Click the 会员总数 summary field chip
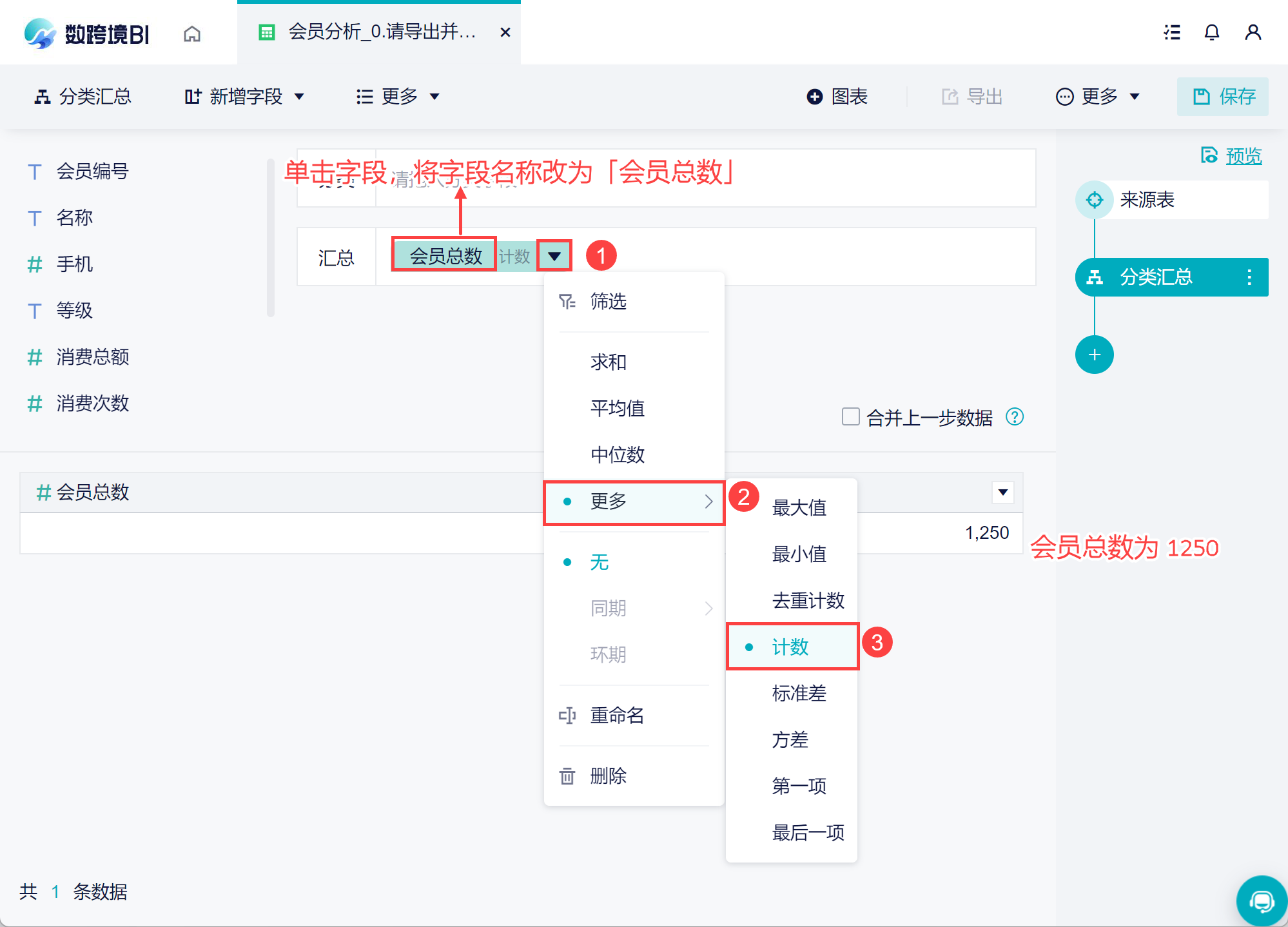This screenshot has width=1288, height=927. coord(445,256)
